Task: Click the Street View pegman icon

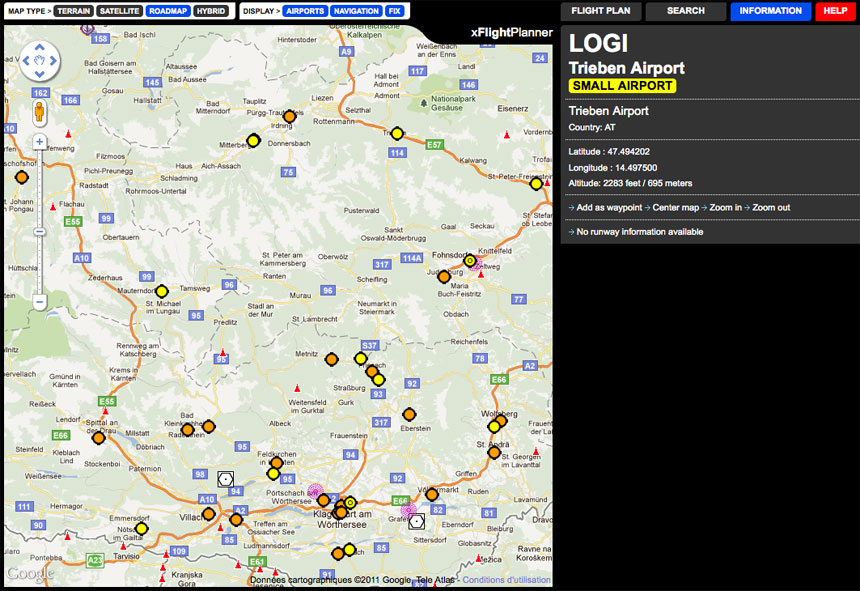Action: (x=39, y=112)
